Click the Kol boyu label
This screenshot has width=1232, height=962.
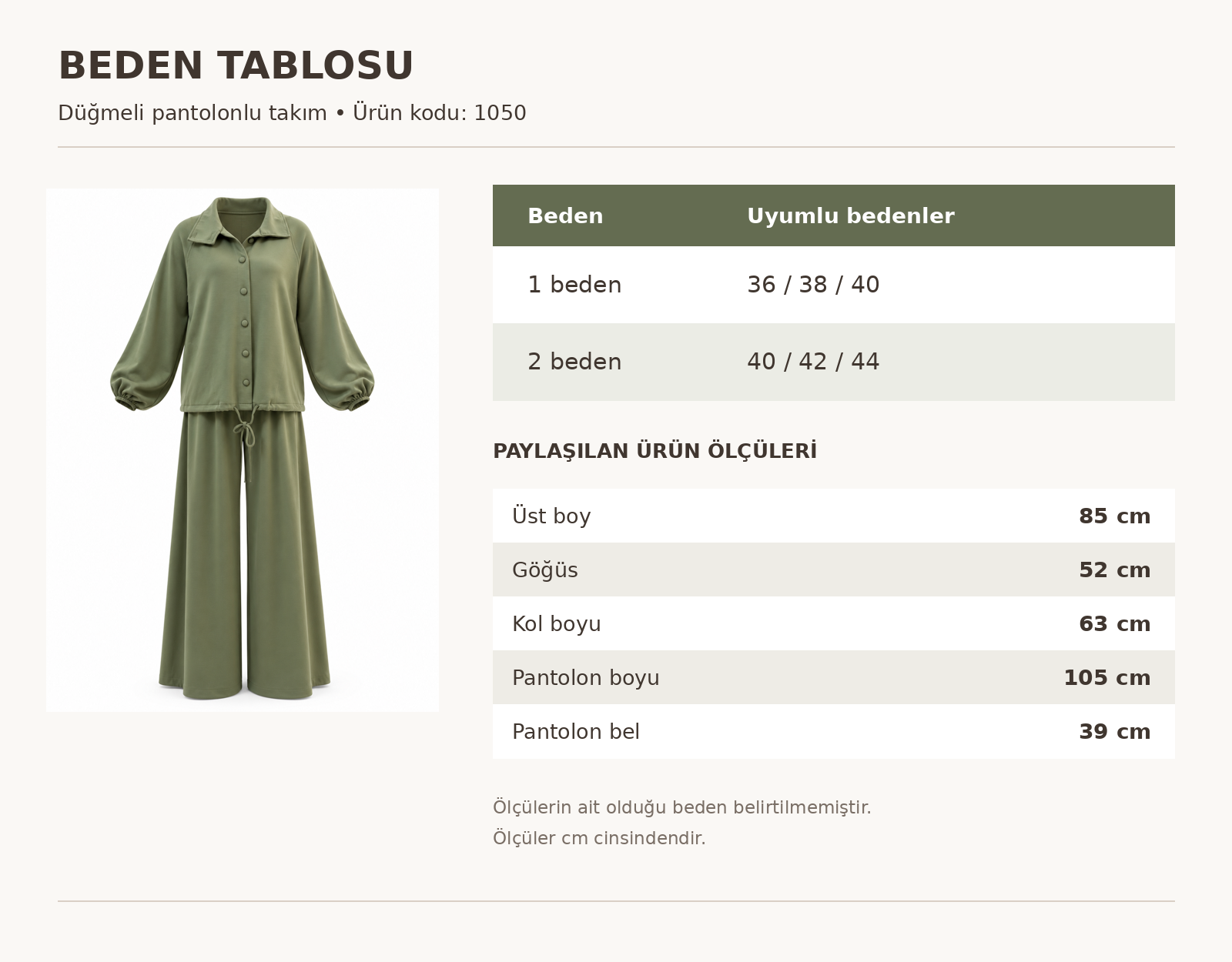tap(557, 624)
